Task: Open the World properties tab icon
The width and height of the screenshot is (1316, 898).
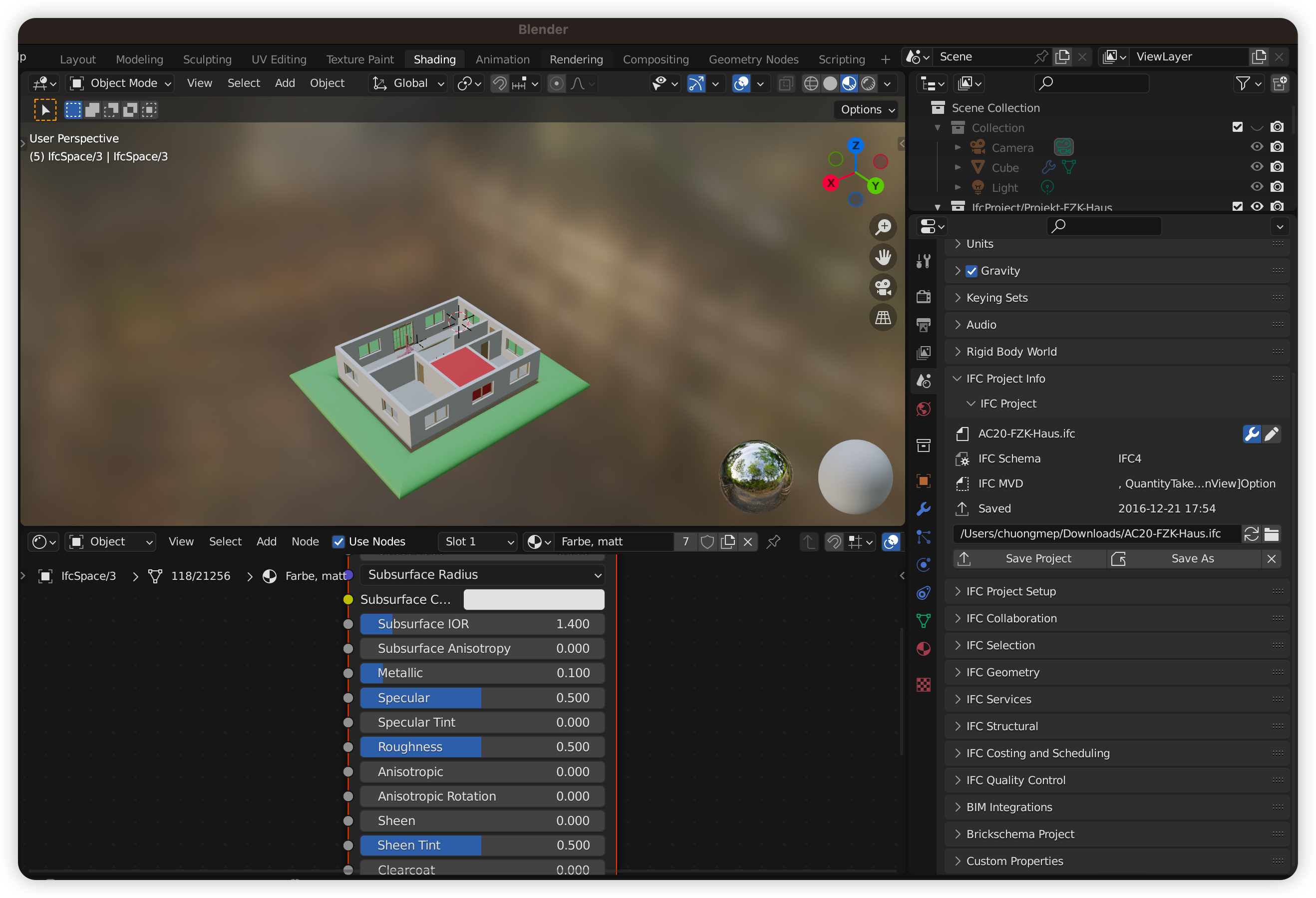Action: 923,409
